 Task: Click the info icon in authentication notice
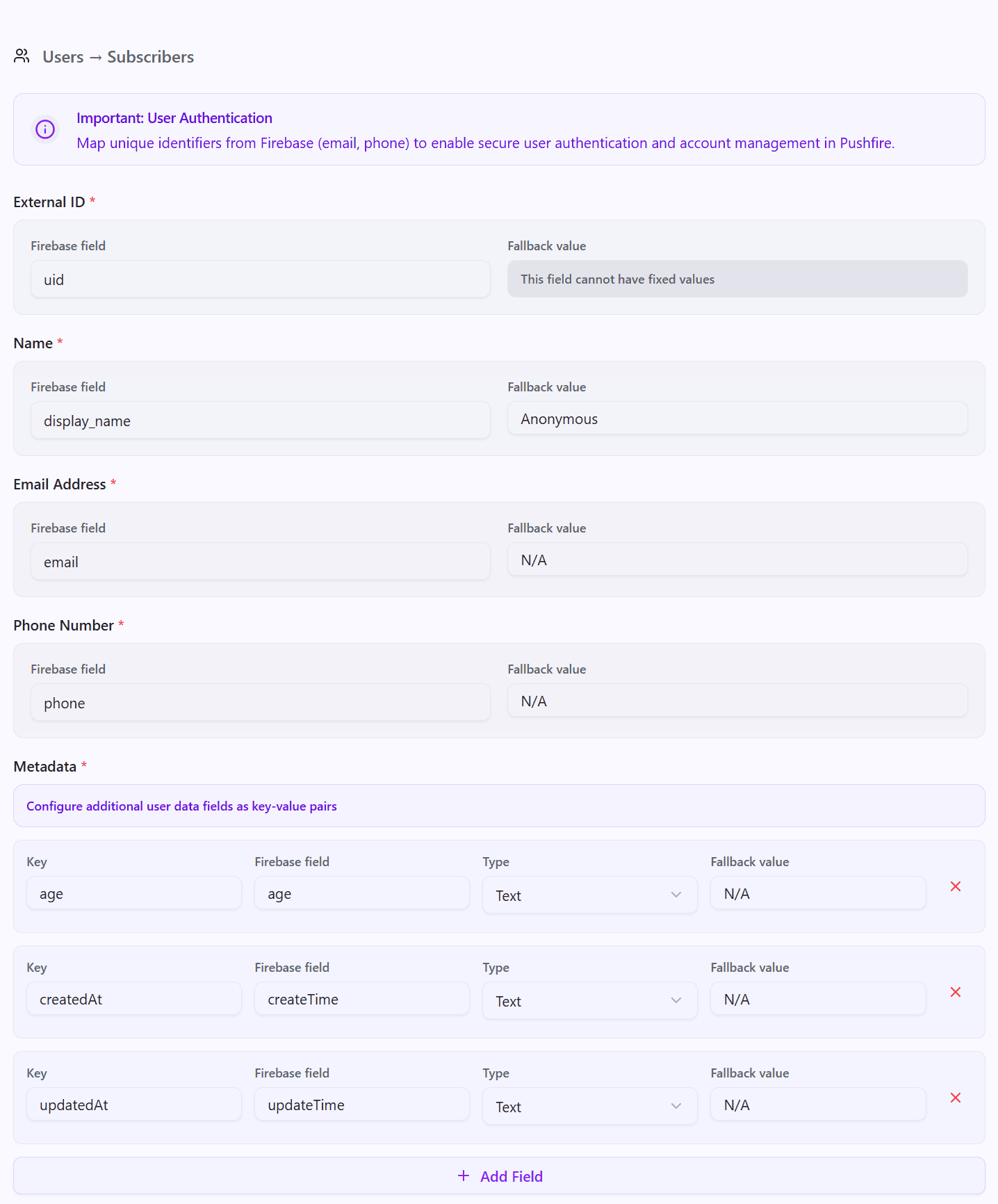(45, 129)
